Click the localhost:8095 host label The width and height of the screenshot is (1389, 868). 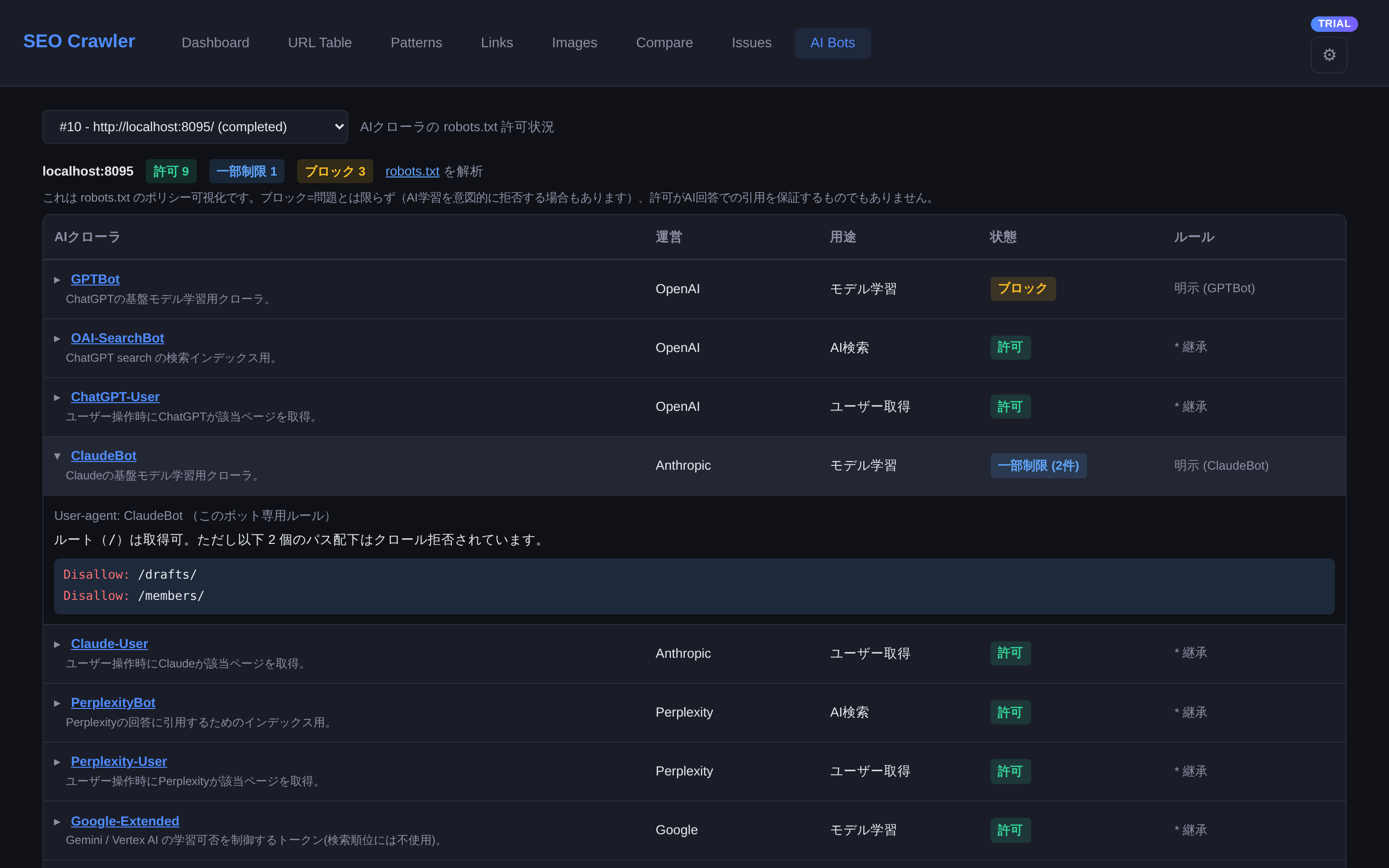88,171
